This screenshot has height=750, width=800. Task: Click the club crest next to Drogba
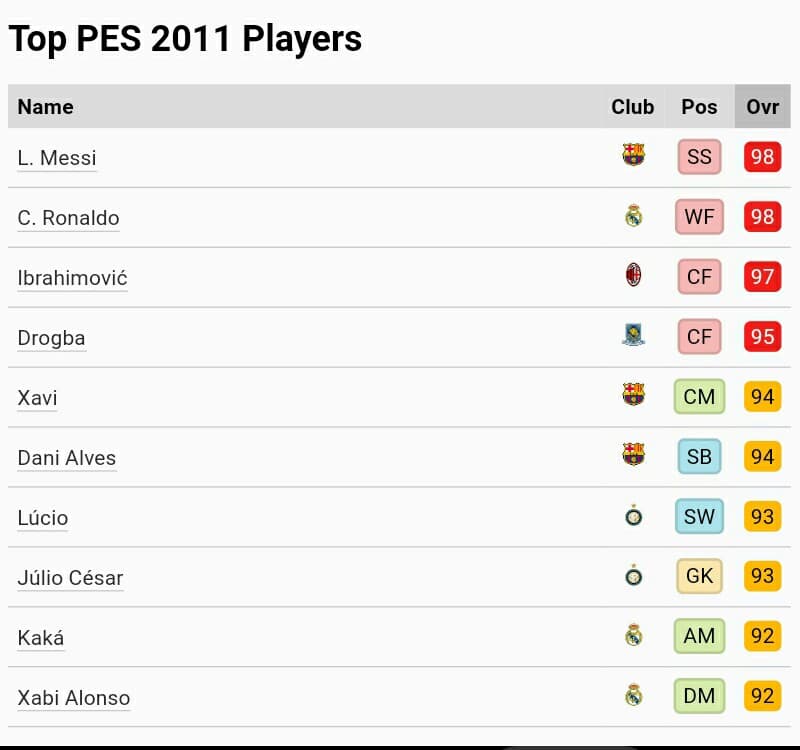click(633, 335)
